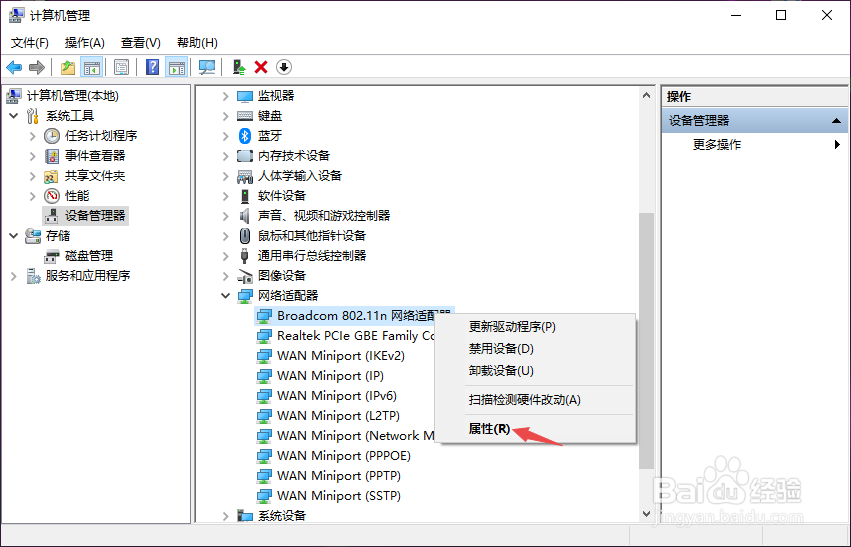The height and width of the screenshot is (547, 851).
Task: Select WAN Miniport (PPPOE) adapter
Action: coord(344,456)
